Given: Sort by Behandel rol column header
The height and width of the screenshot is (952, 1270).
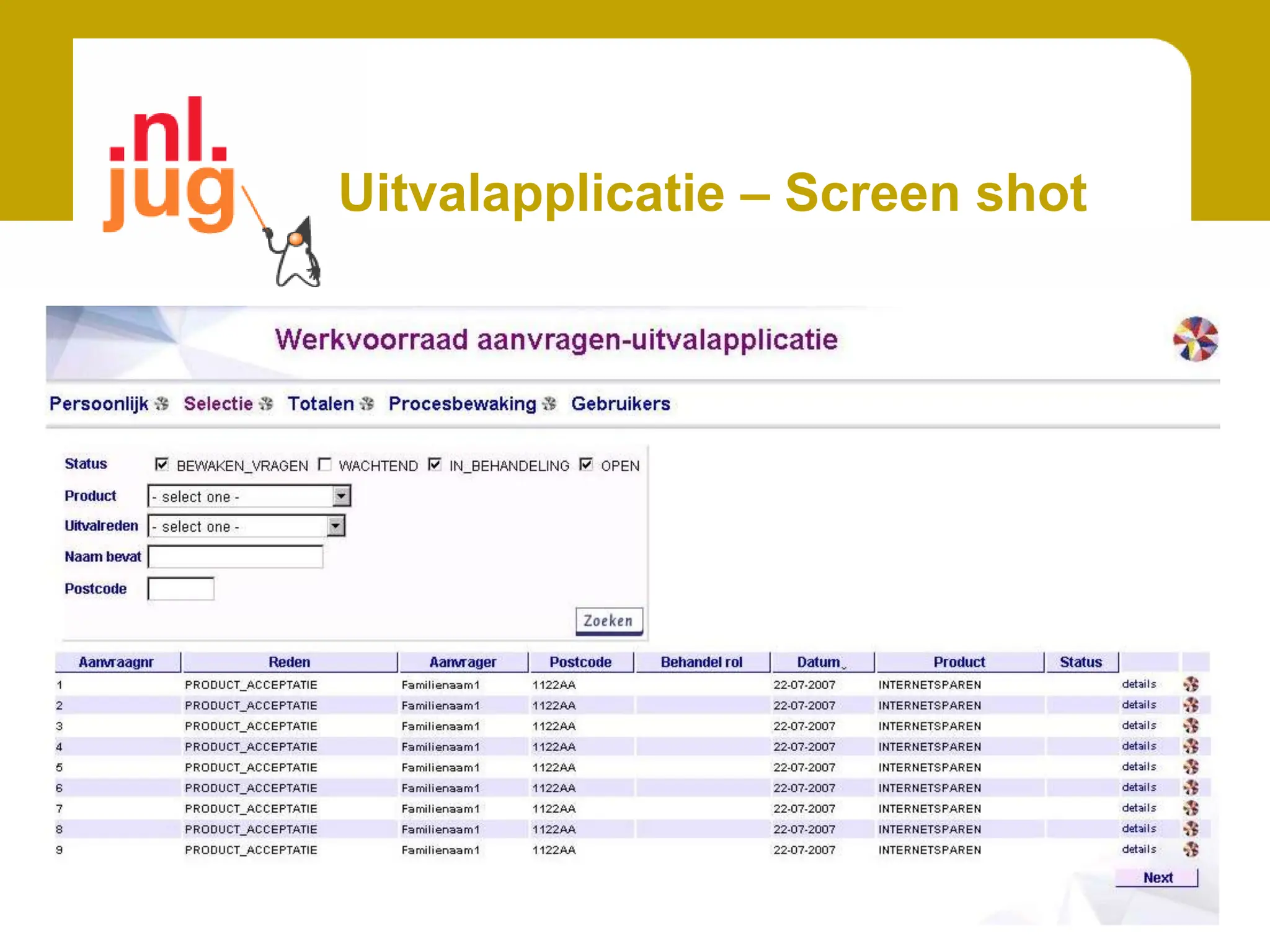Looking at the screenshot, I should point(702,662).
